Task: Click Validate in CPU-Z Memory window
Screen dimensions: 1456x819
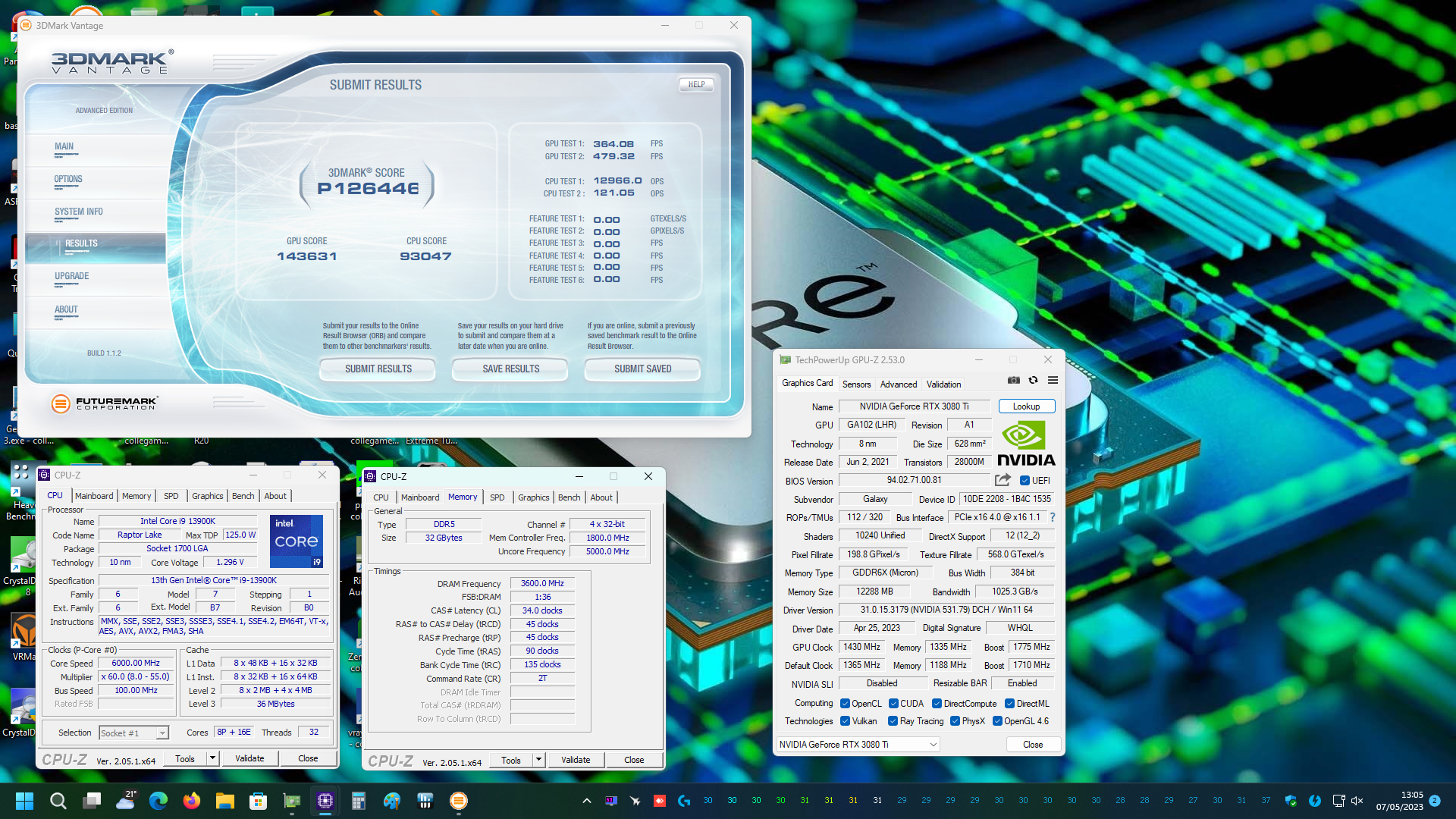Action: [x=576, y=760]
